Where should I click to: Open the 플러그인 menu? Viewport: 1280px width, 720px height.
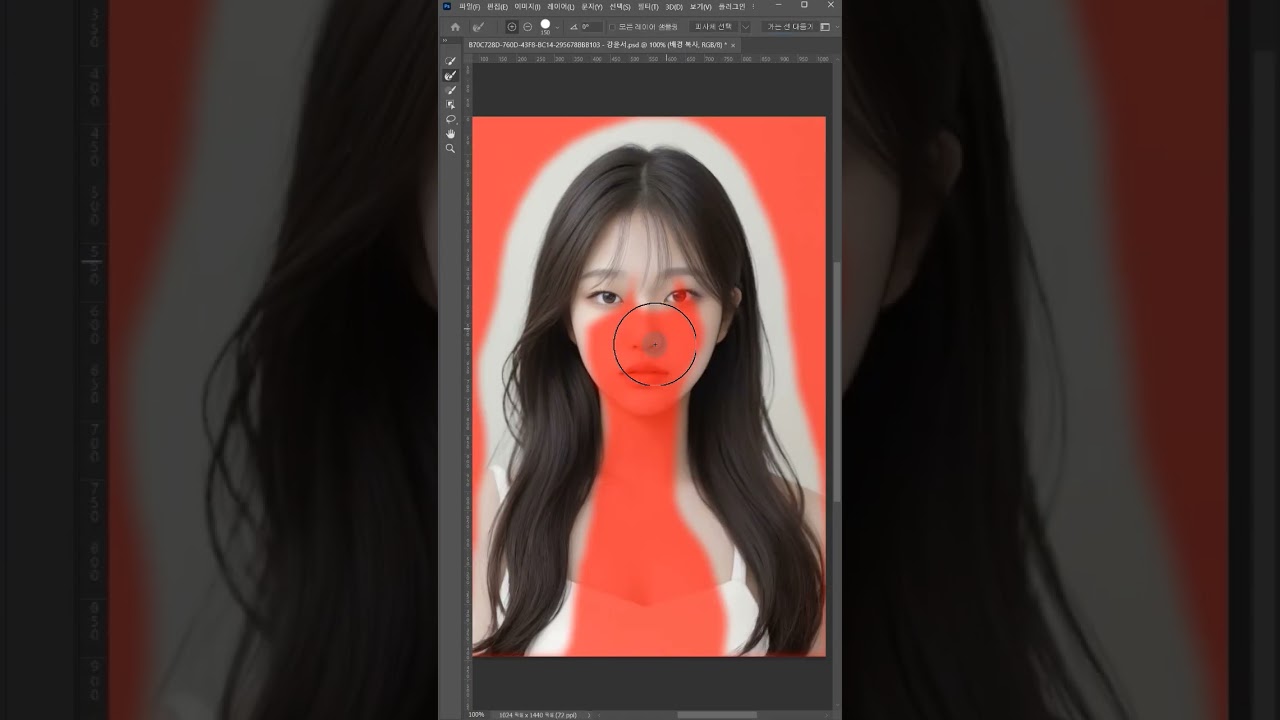click(732, 7)
